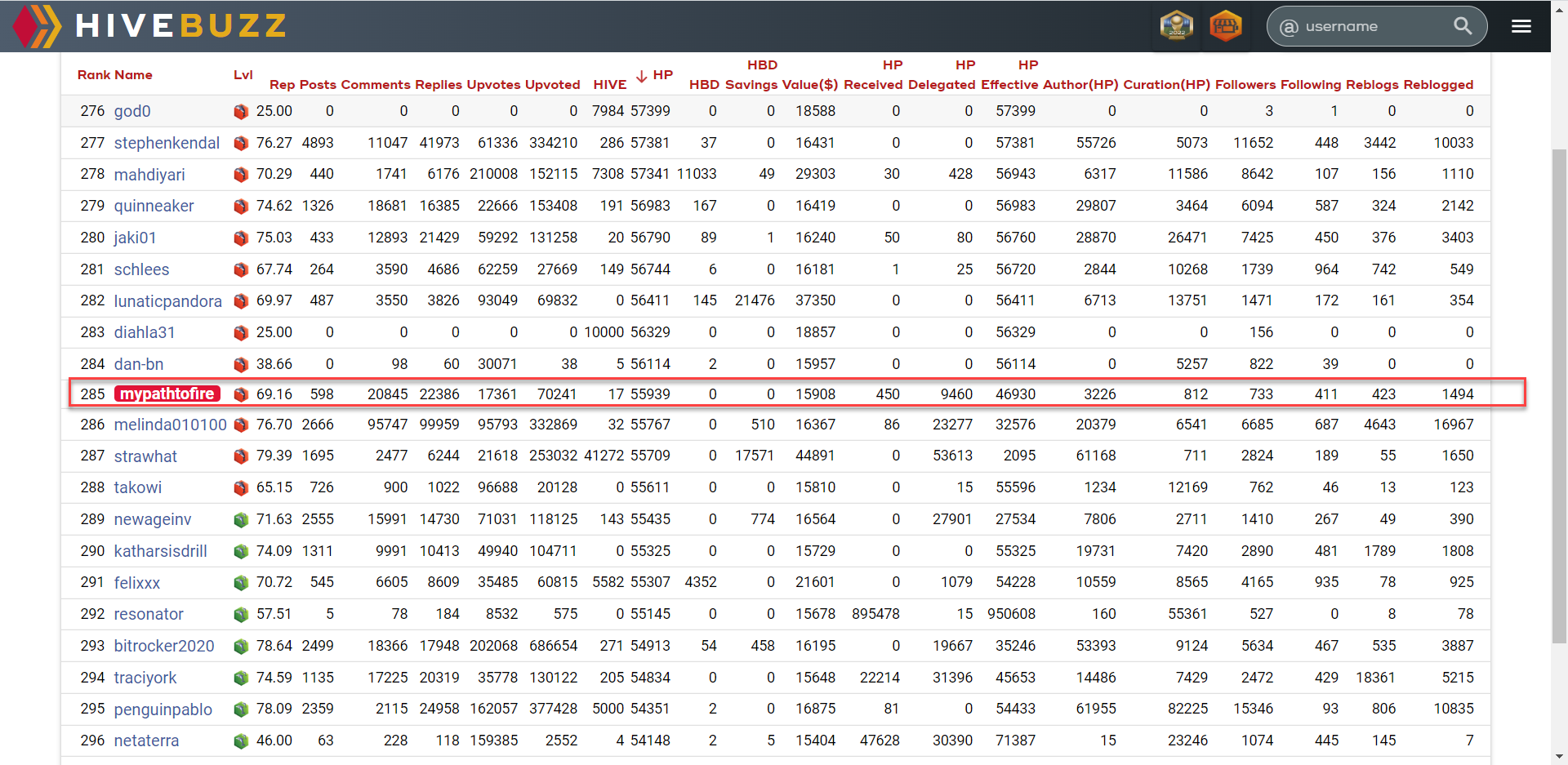Sort table by Upvotes column
The width and height of the screenshot is (1568, 765).
point(493,85)
